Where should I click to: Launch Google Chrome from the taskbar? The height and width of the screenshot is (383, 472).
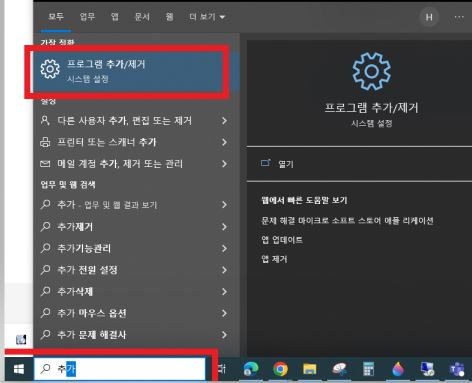[280, 369]
